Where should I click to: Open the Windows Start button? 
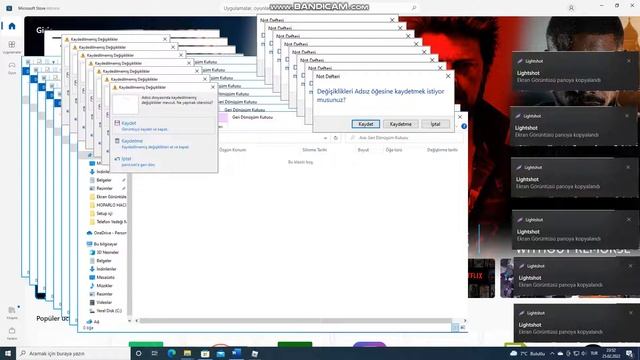point(8,353)
